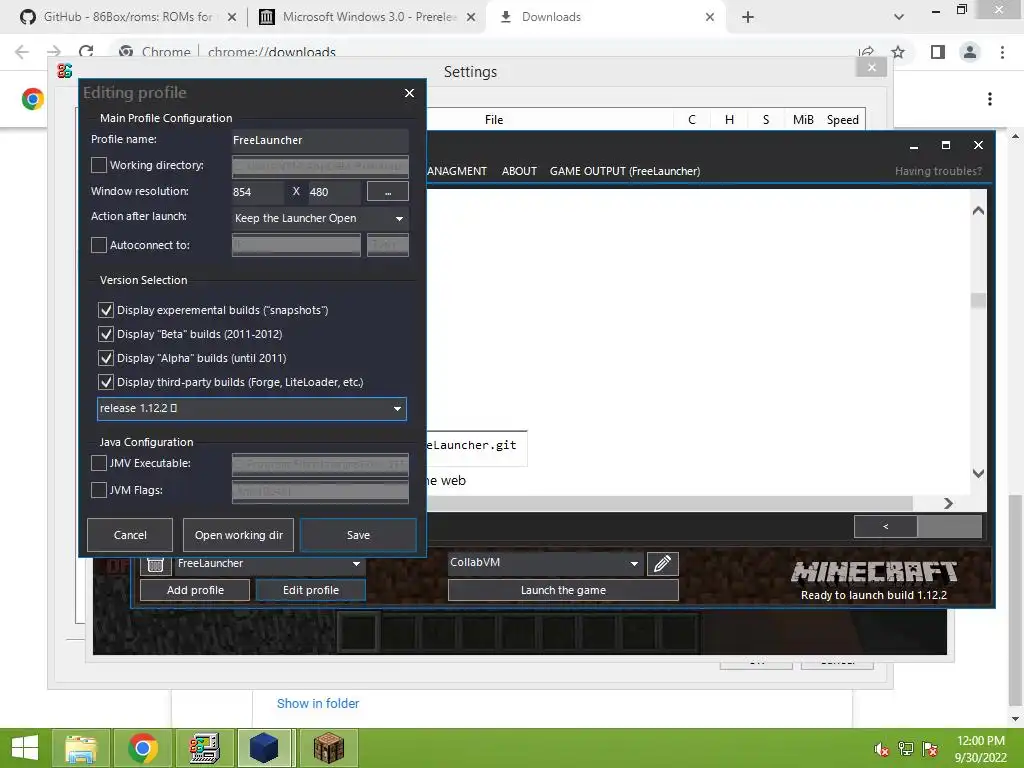1024x768 pixels.
Task: Toggle Chrome side panel icon
Action: tap(938, 52)
